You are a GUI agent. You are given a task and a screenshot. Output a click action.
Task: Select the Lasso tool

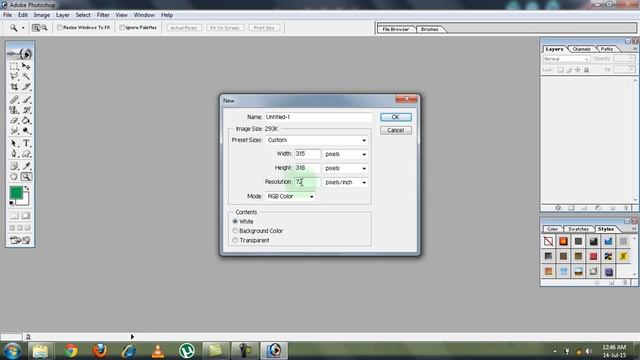coord(14,76)
